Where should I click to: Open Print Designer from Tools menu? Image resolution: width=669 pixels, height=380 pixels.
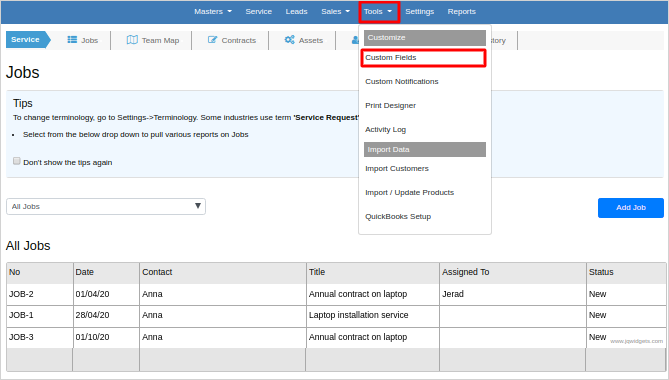(390, 105)
